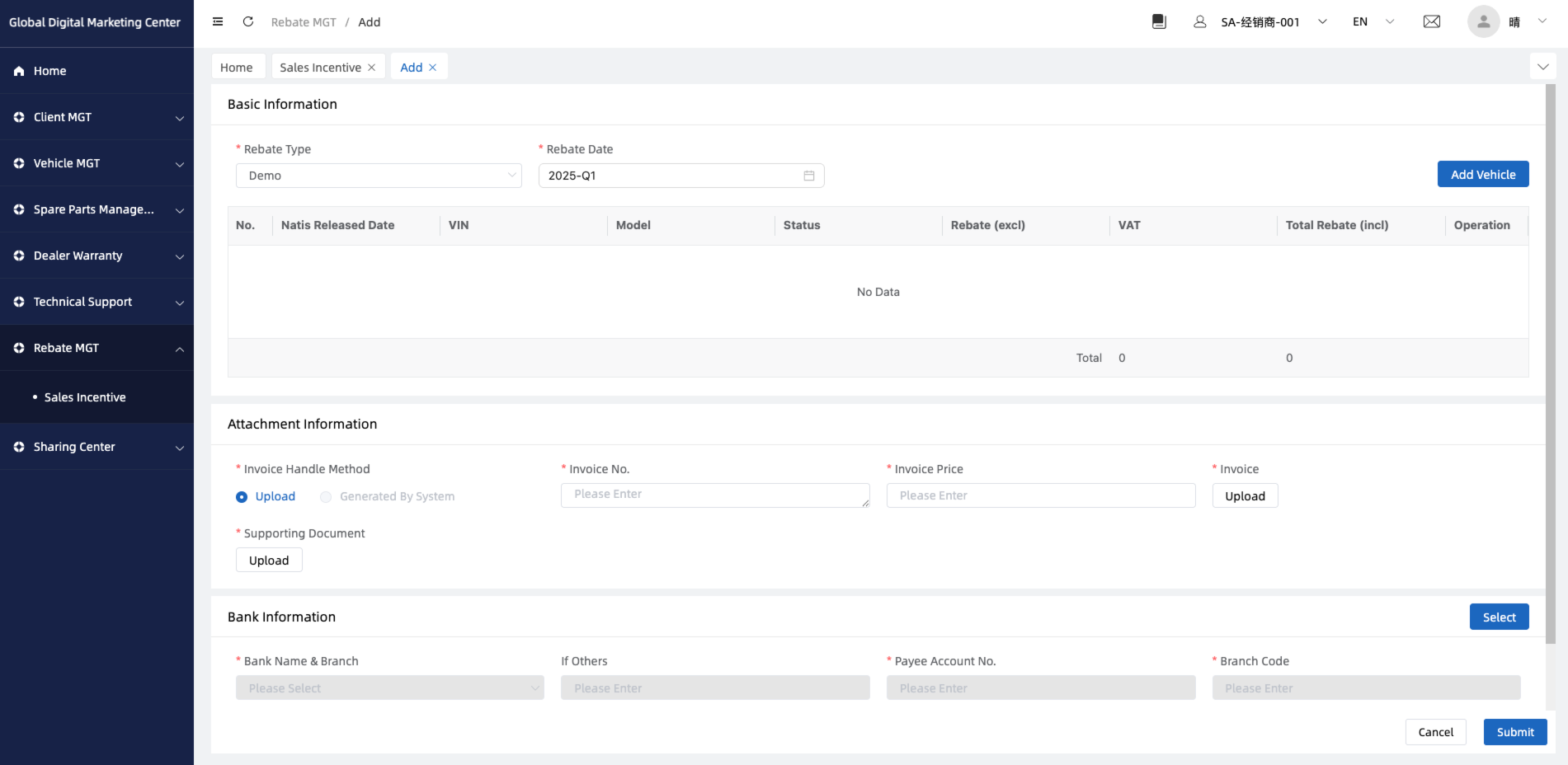Close the Sales Incentive tab
Screen dimensions: 1568x765
(x=372, y=68)
